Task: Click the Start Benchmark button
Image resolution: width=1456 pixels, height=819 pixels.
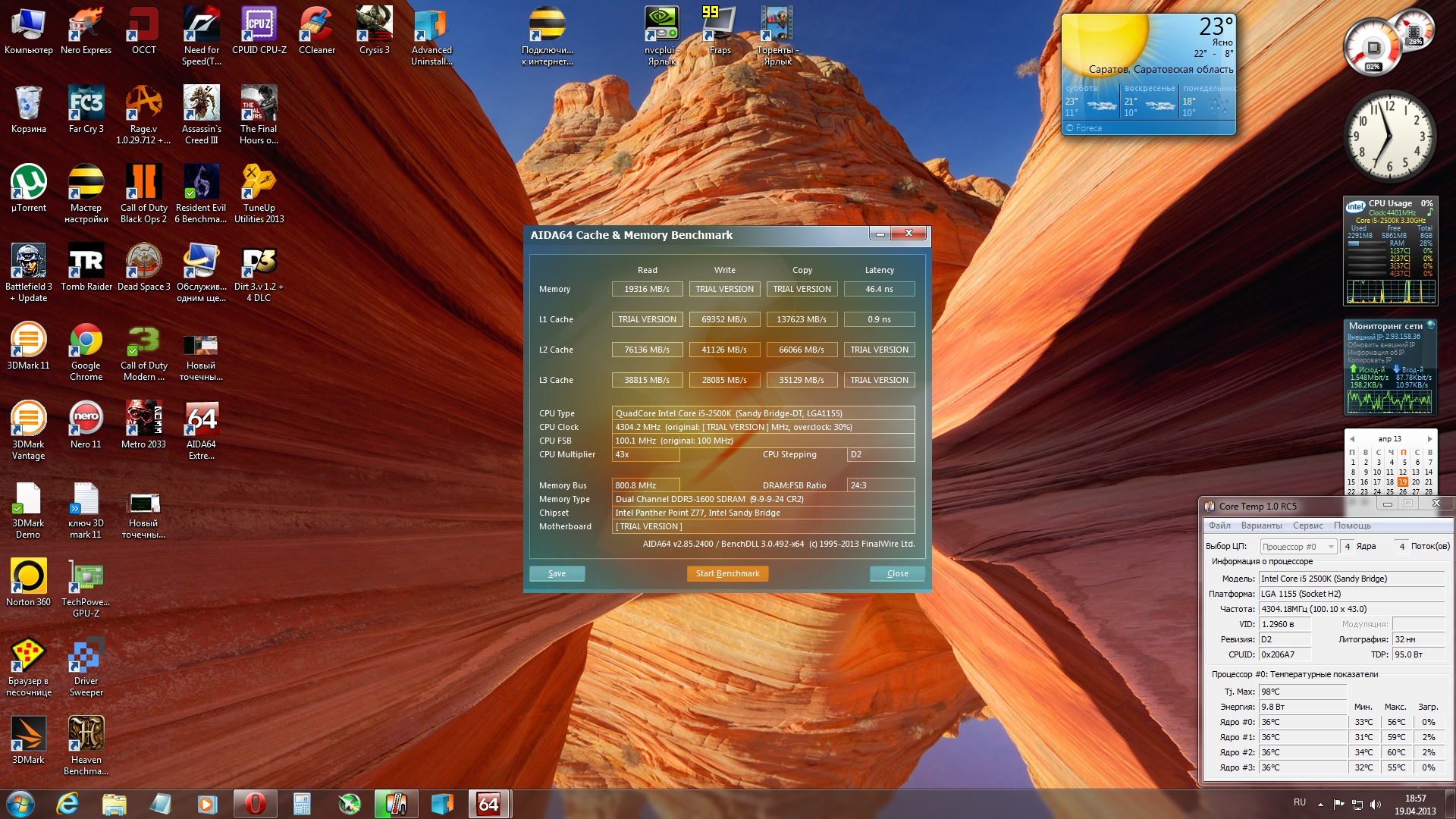Action: coord(727,573)
